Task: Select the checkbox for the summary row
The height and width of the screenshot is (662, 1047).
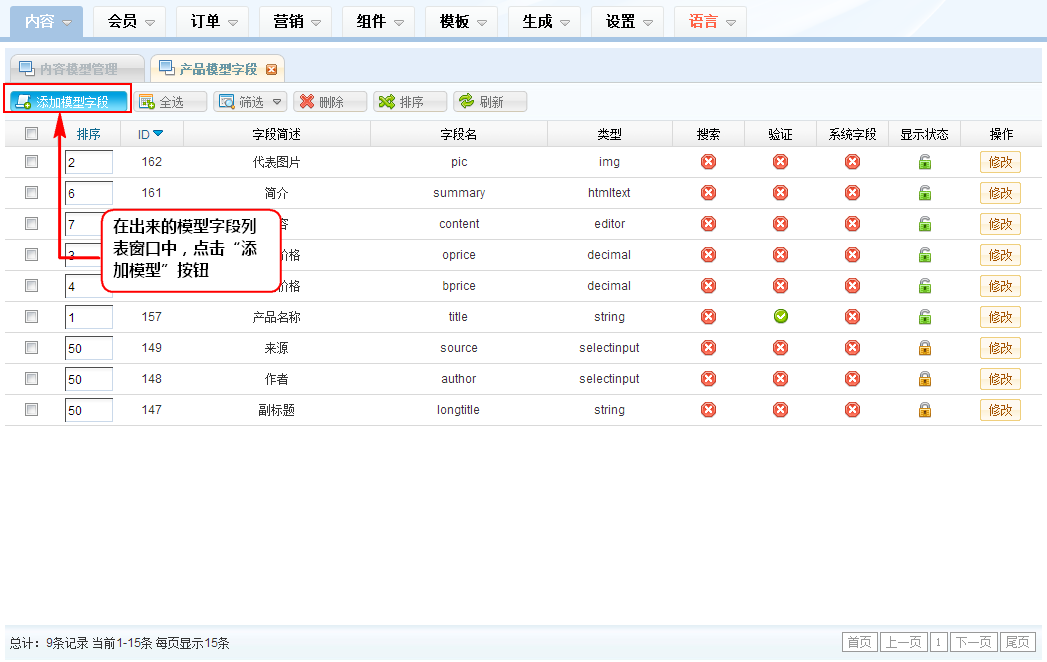Action: [32, 193]
